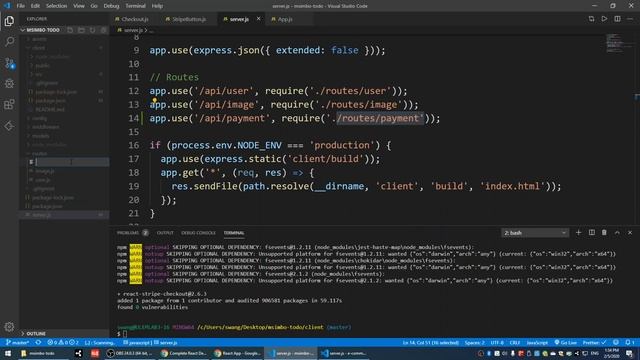
Task: Click the Run triangle icon in editor toolbar
Action: point(604,19)
